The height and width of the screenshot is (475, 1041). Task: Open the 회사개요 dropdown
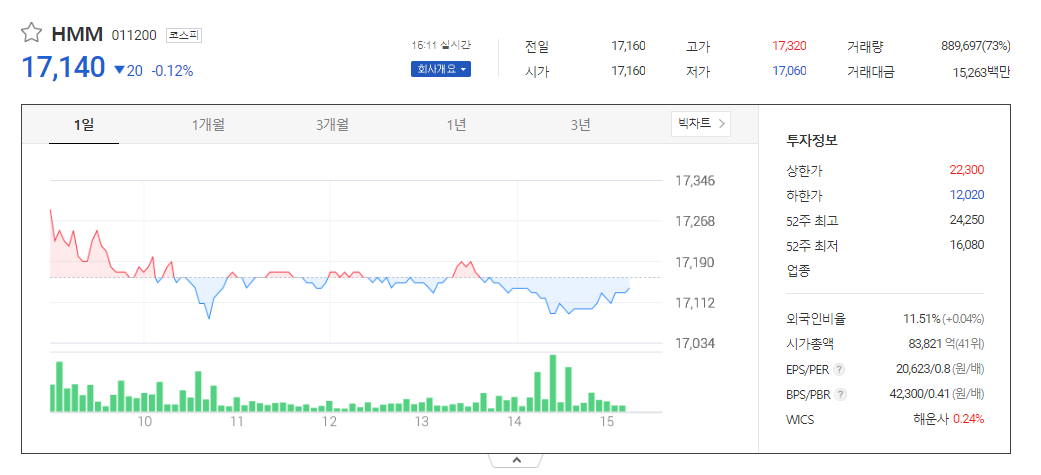pos(441,69)
